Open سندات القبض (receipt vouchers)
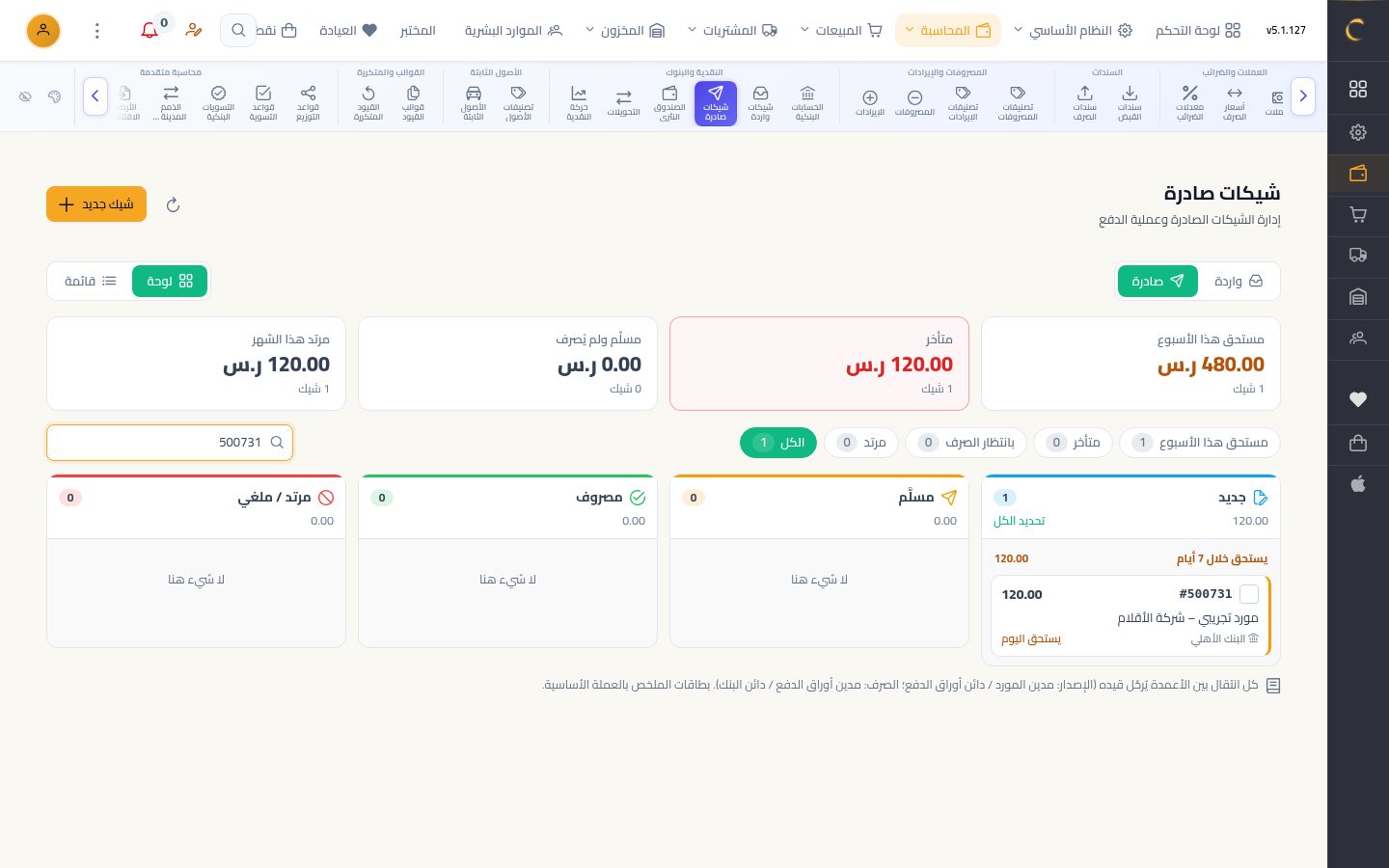Screen dimensions: 1389x868 (1130, 103)
